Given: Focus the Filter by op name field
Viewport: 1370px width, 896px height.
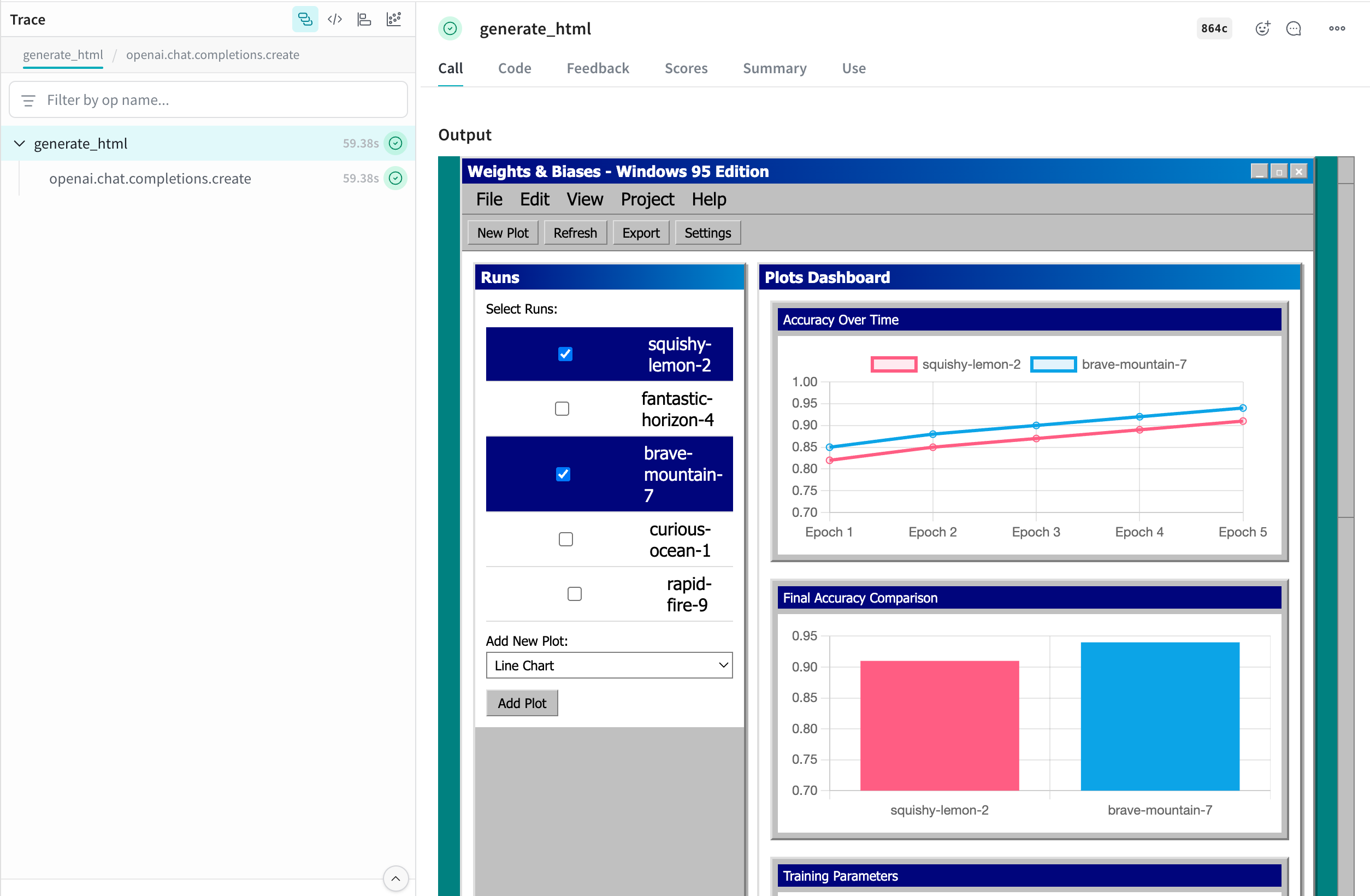Looking at the screenshot, I should 208,100.
